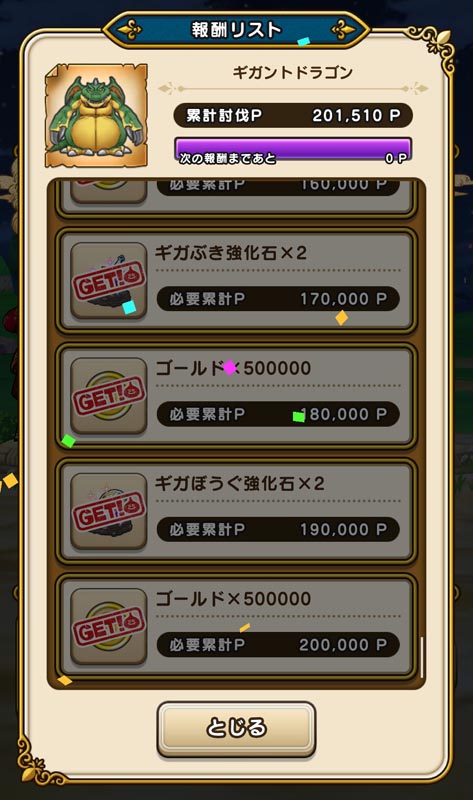Tap the ギガぶき強化石 reward icon
The height and width of the screenshot is (800, 473).
[x=109, y=281]
